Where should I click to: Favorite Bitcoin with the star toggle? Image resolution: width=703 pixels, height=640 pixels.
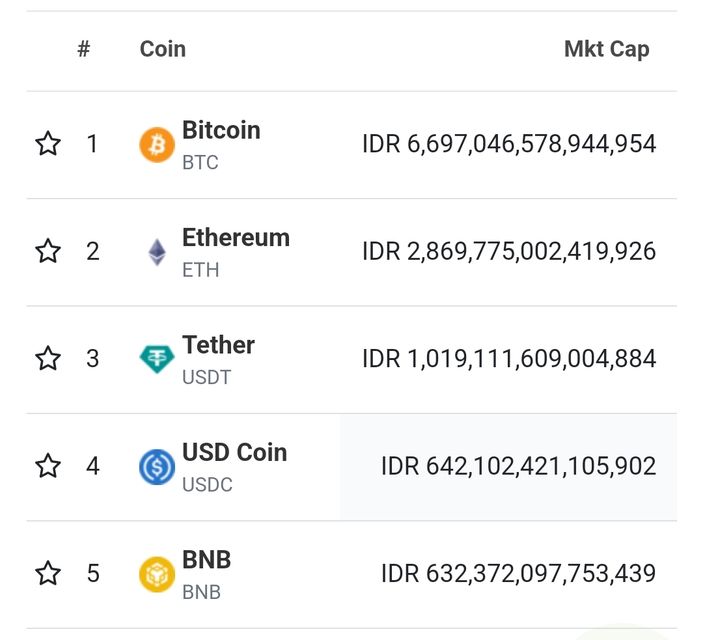click(48, 144)
